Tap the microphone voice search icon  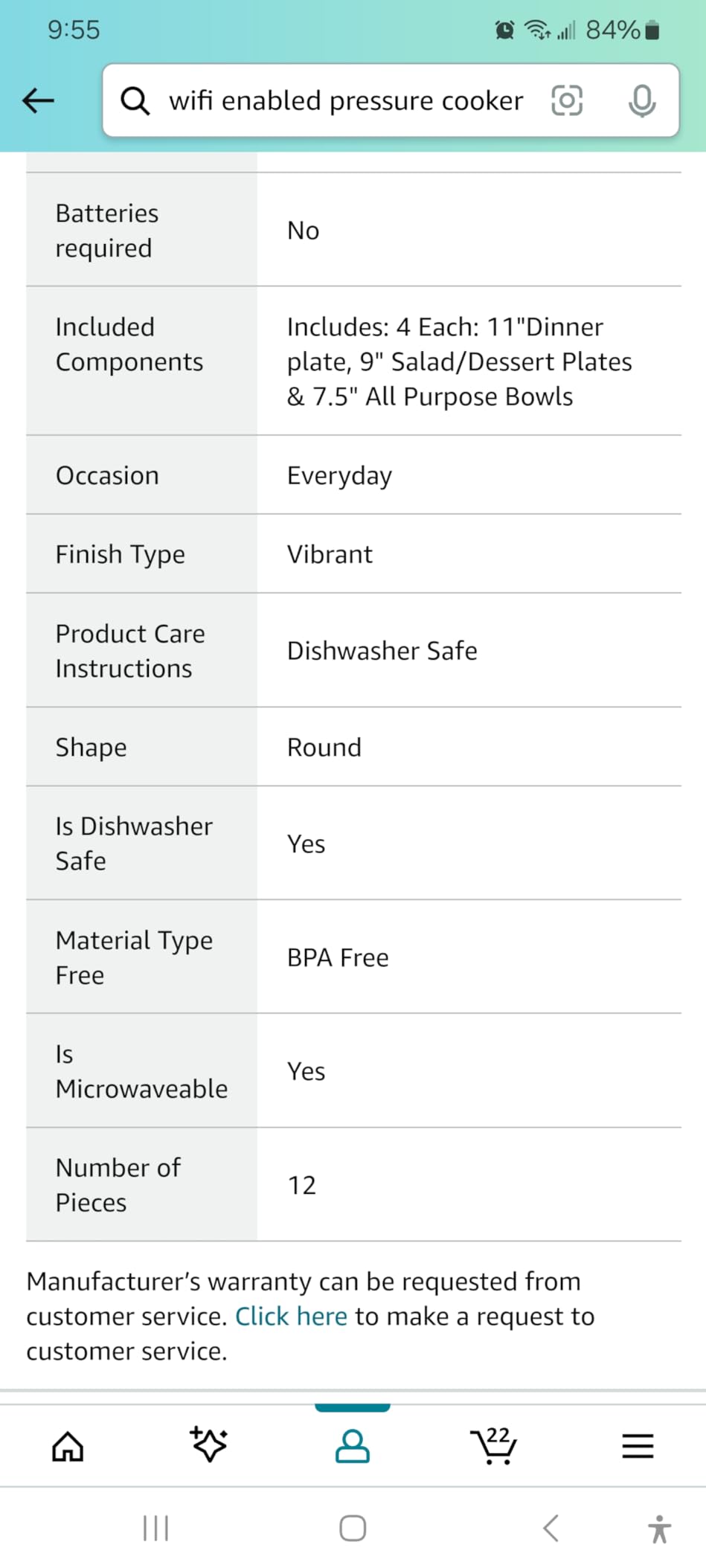coord(642,100)
